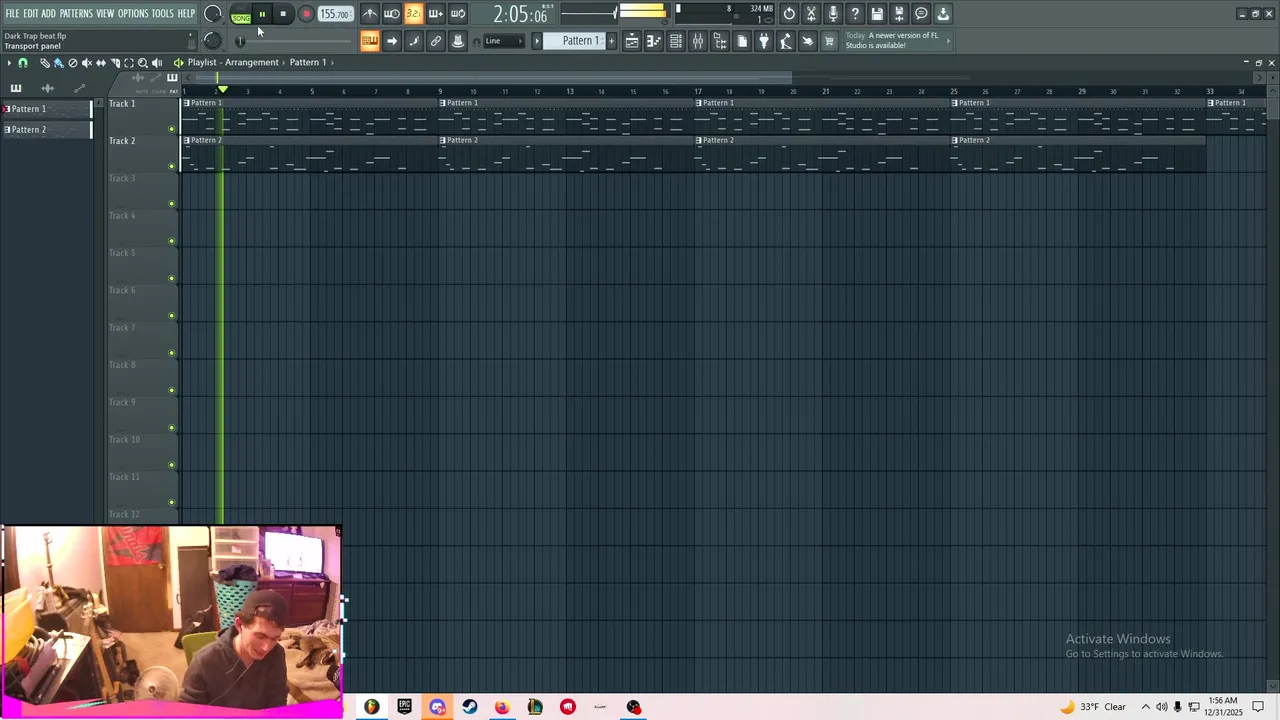Select the playlist paint brush tool
The image size is (1280, 720).
pyautogui.click(x=58, y=63)
